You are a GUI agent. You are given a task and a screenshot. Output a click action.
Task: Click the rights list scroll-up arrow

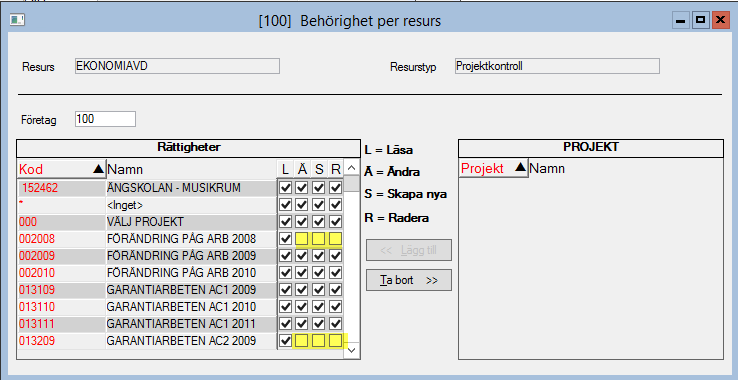(x=351, y=168)
